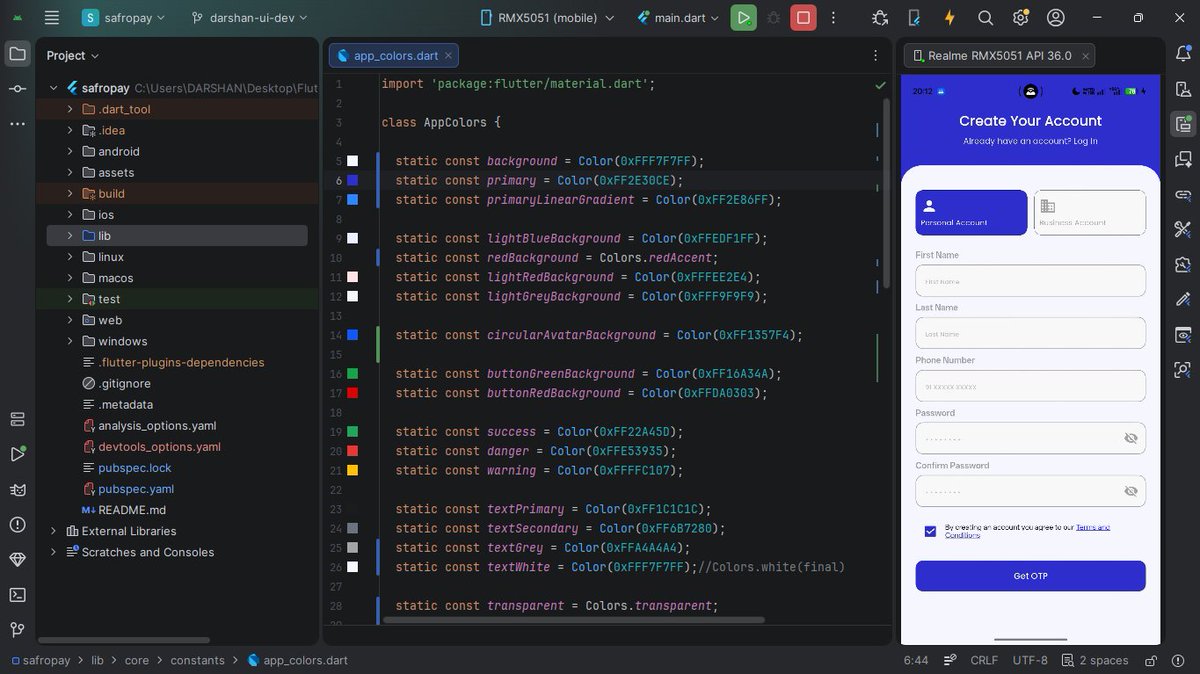Open the Logcat cat icon tool window
Viewport: 1200px width, 674px height.
pyautogui.click(x=17, y=489)
